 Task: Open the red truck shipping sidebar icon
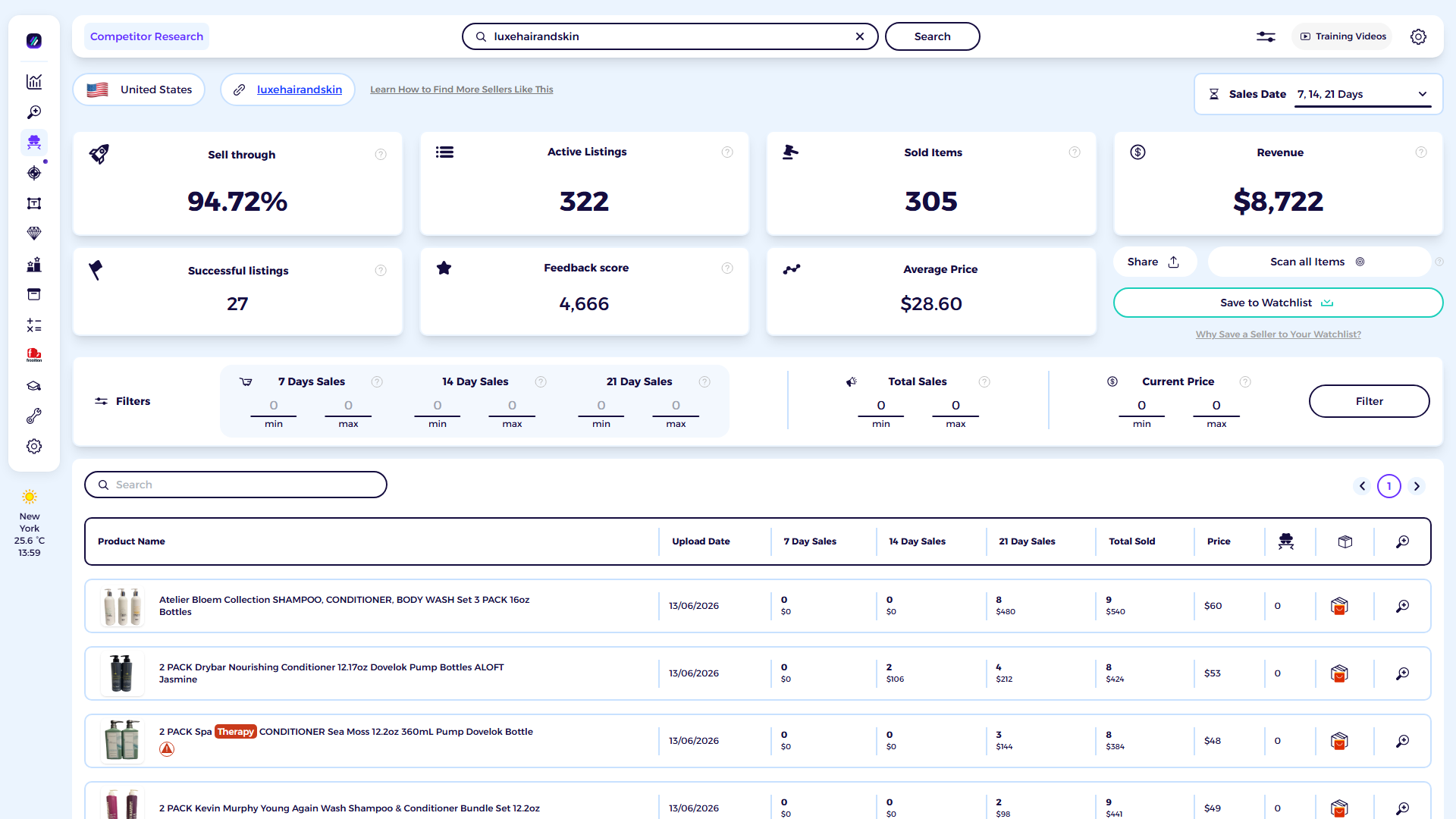(34, 355)
